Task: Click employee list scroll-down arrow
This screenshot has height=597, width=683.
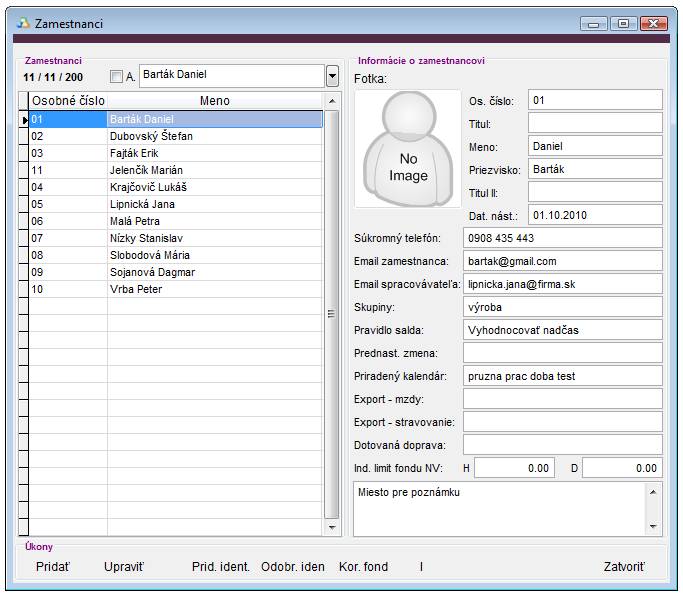Action: pyautogui.click(x=332, y=527)
